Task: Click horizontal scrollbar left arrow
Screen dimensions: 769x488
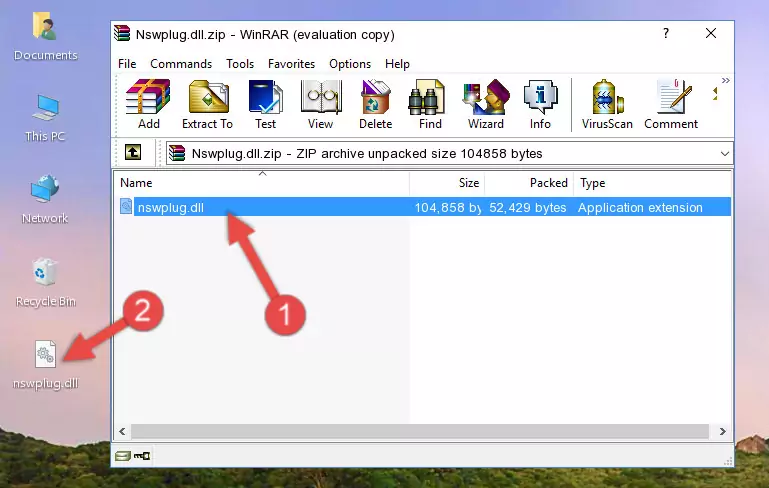Action: point(123,432)
